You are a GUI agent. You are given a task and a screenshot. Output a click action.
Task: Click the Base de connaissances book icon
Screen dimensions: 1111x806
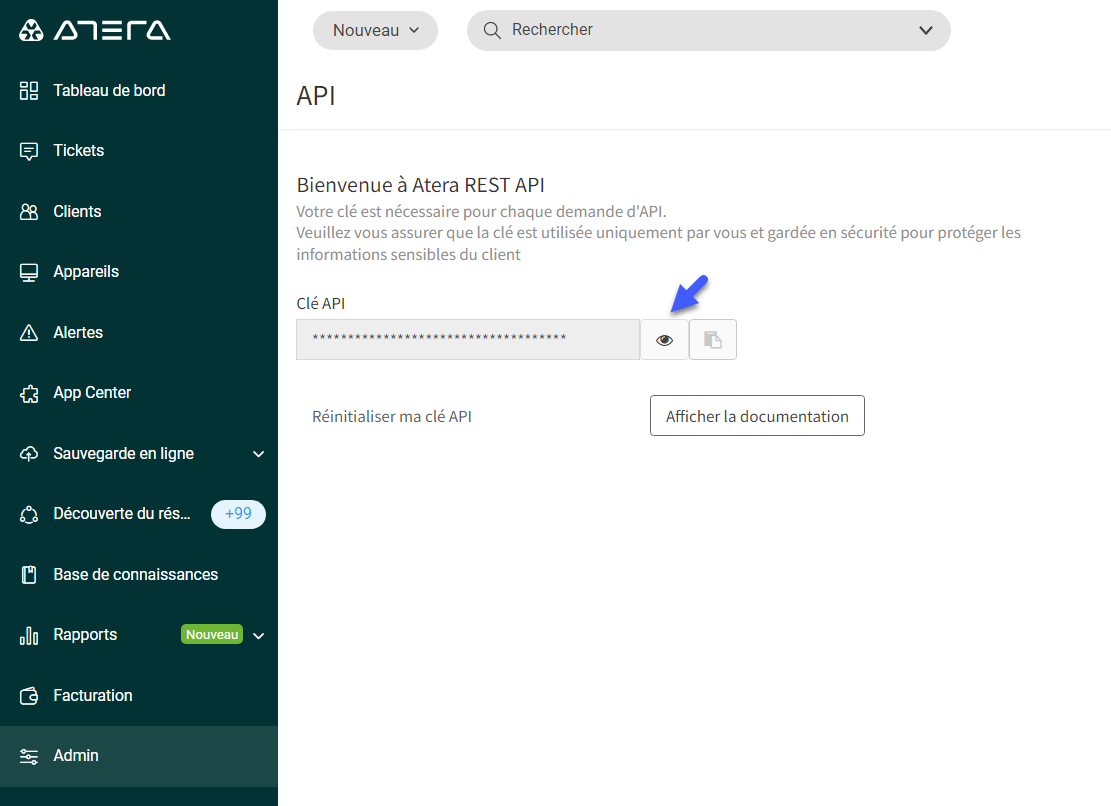tap(29, 575)
